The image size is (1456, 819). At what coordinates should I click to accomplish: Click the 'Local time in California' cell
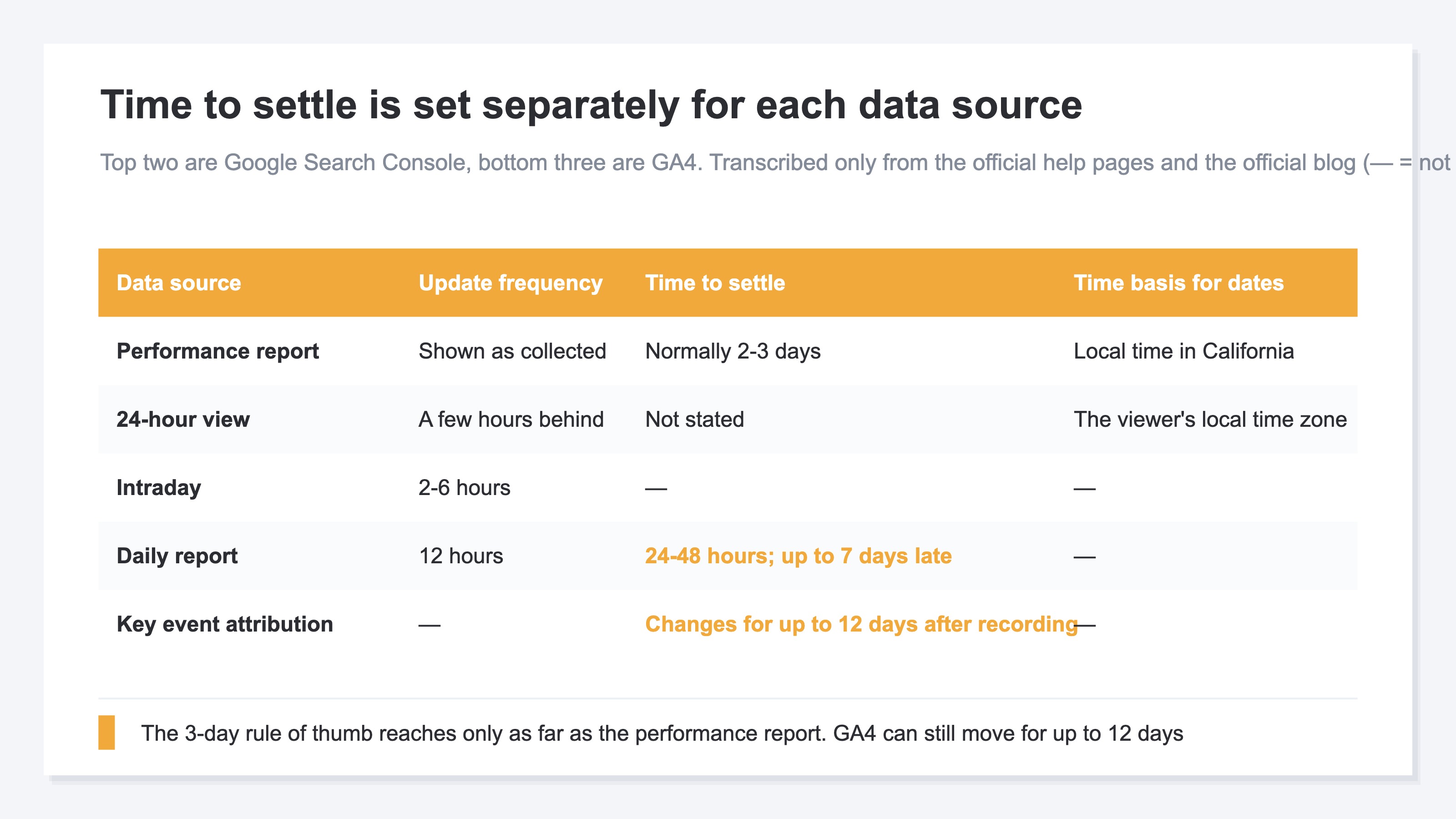[1183, 351]
